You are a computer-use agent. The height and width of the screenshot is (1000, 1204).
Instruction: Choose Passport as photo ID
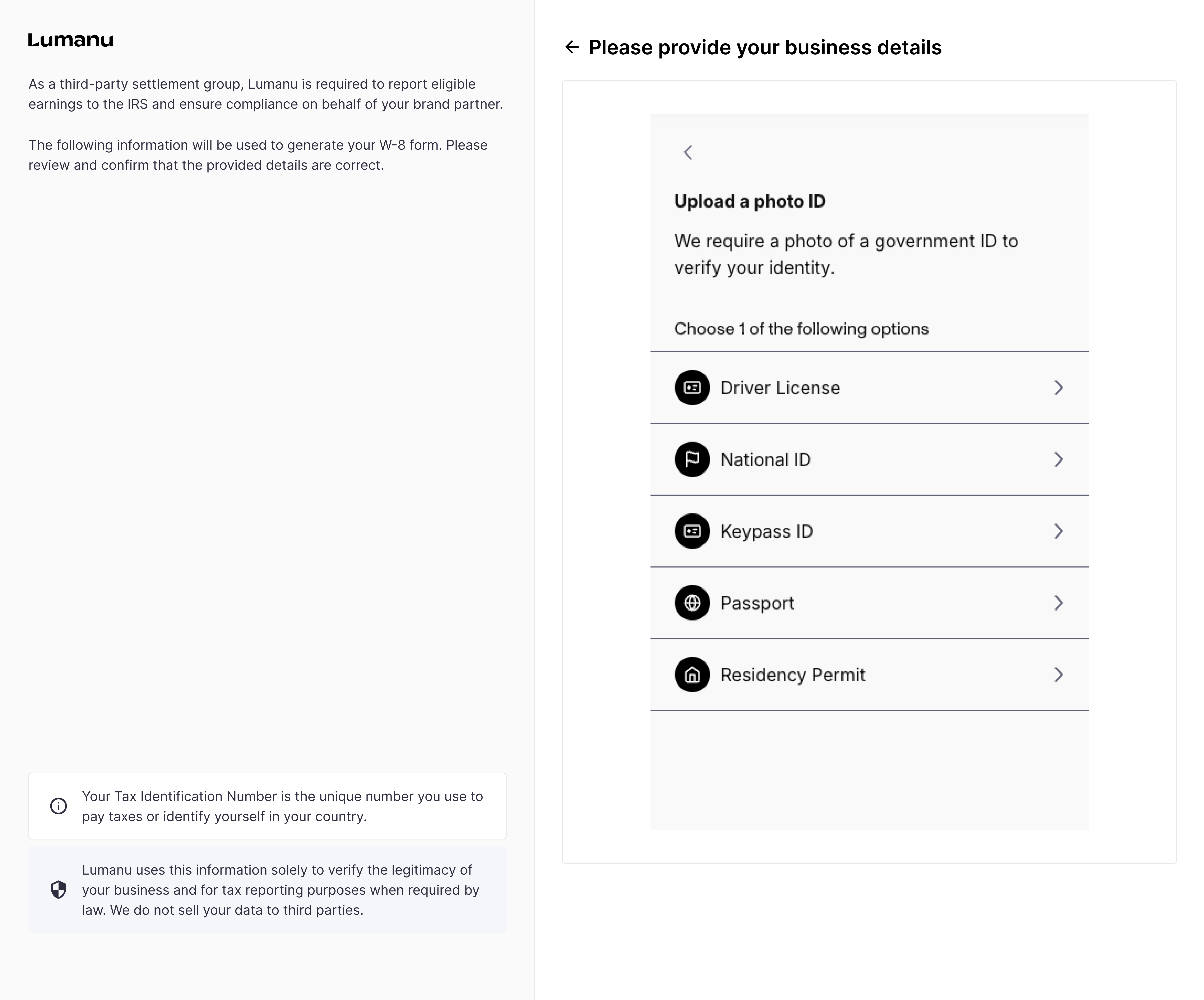[757, 603]
